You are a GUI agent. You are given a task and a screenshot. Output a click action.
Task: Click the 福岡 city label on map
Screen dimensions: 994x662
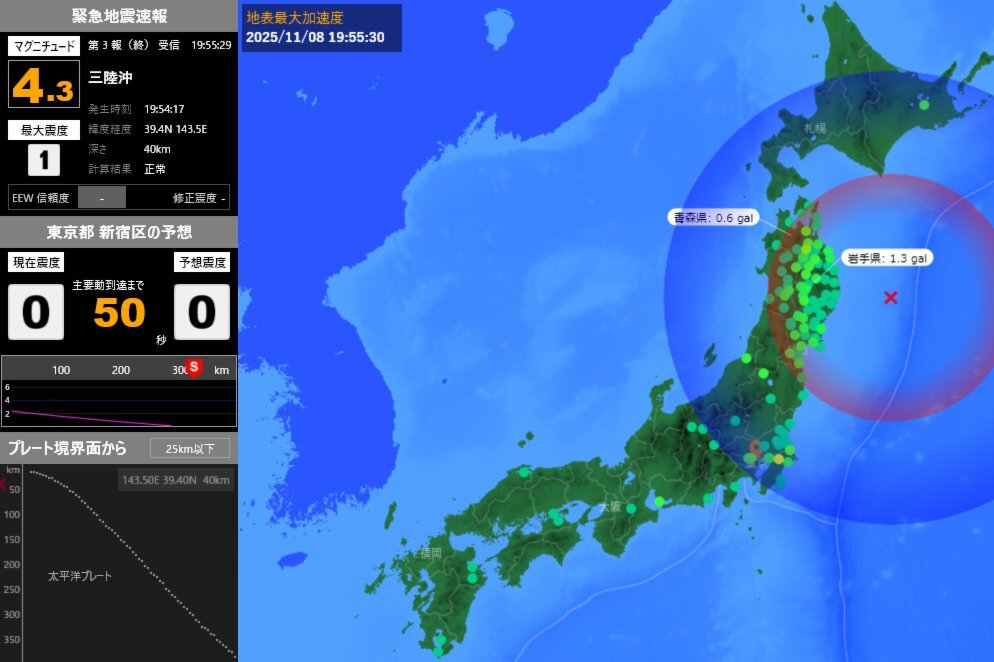(430, 553)
